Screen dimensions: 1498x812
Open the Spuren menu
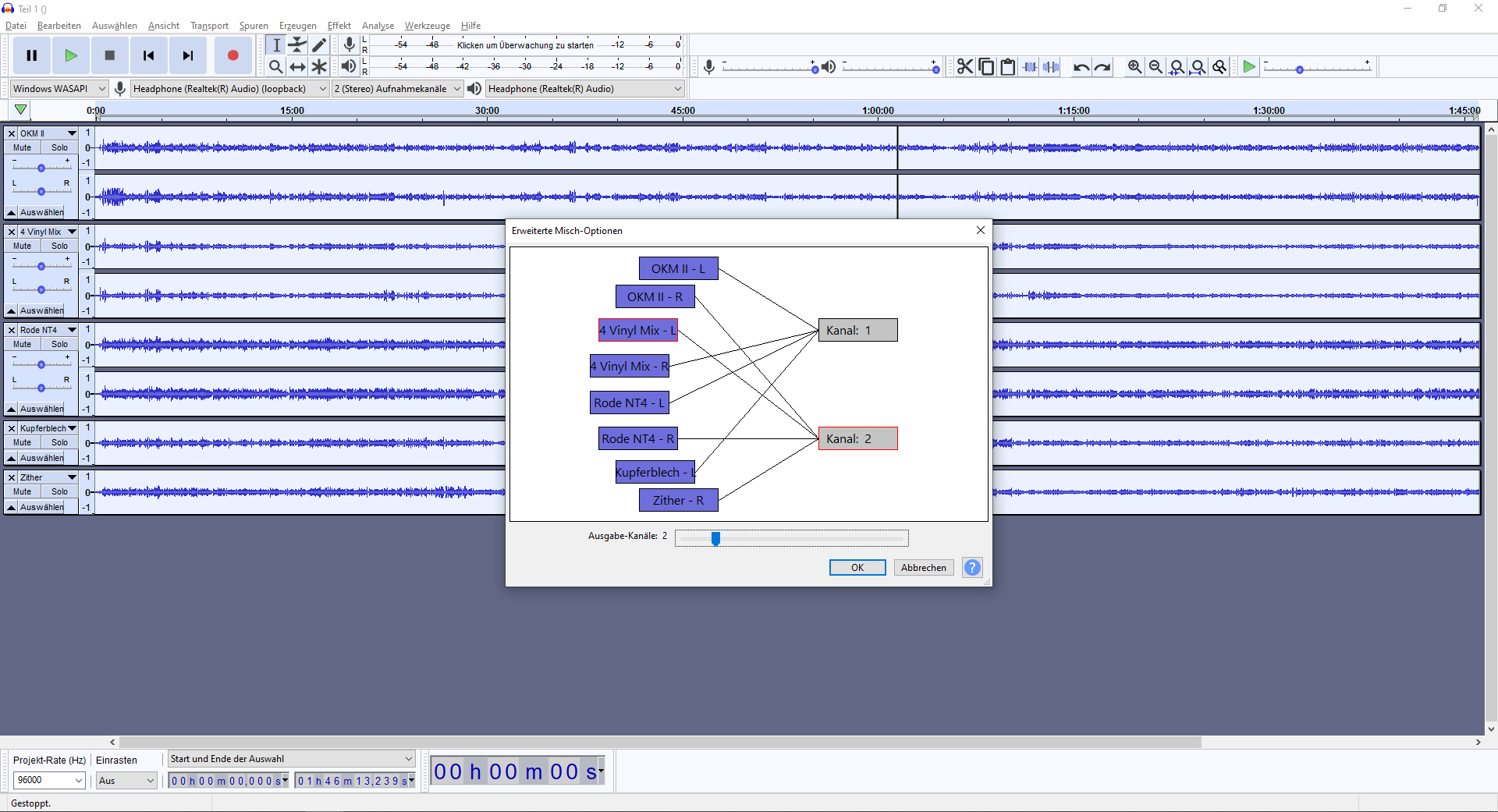[x=254, y=26]
